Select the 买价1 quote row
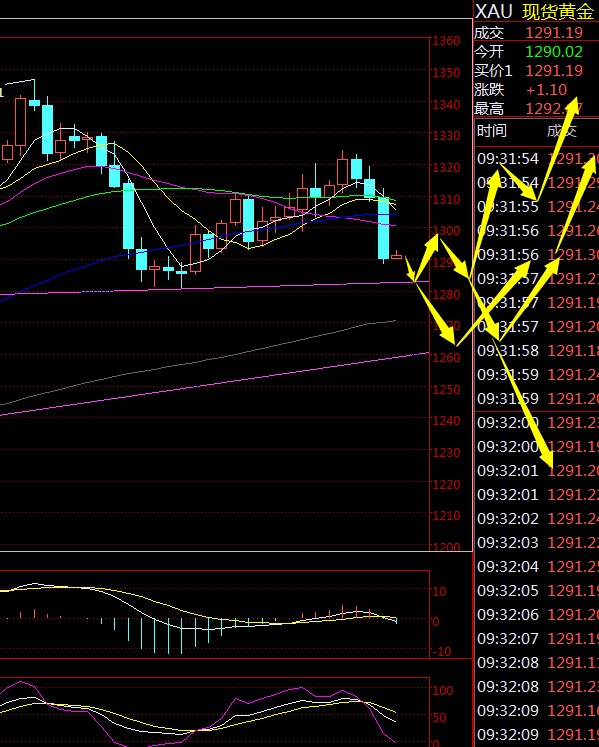Screen dimensions: 599x747 coord(536,71)
